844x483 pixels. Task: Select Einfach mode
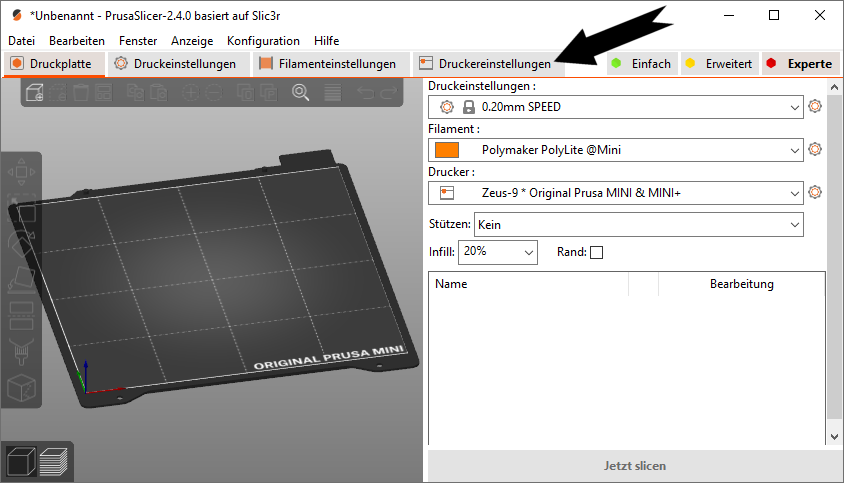point(642,64)
